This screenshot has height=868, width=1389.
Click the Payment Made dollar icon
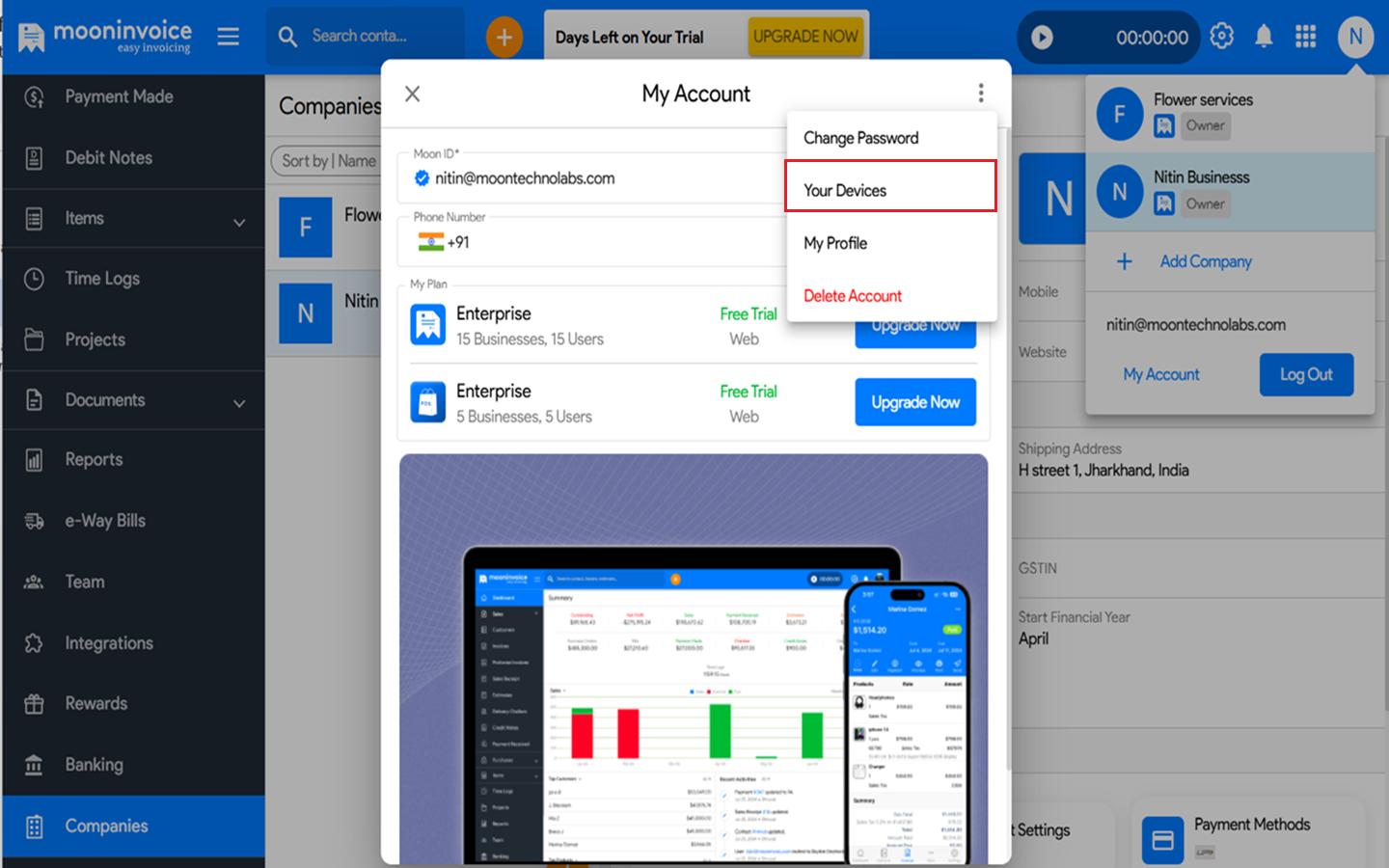click(x=34, y=96)
